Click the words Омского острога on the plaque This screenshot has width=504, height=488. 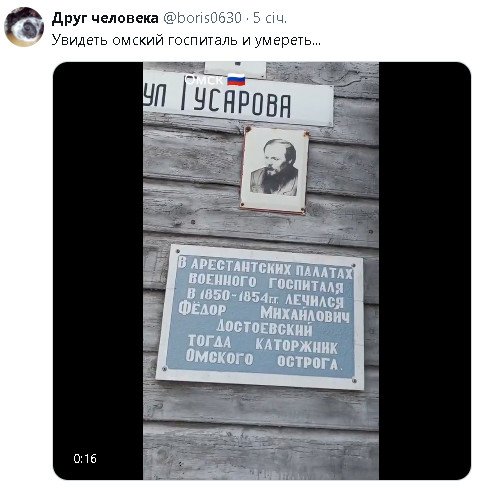(x=262, y=360)
